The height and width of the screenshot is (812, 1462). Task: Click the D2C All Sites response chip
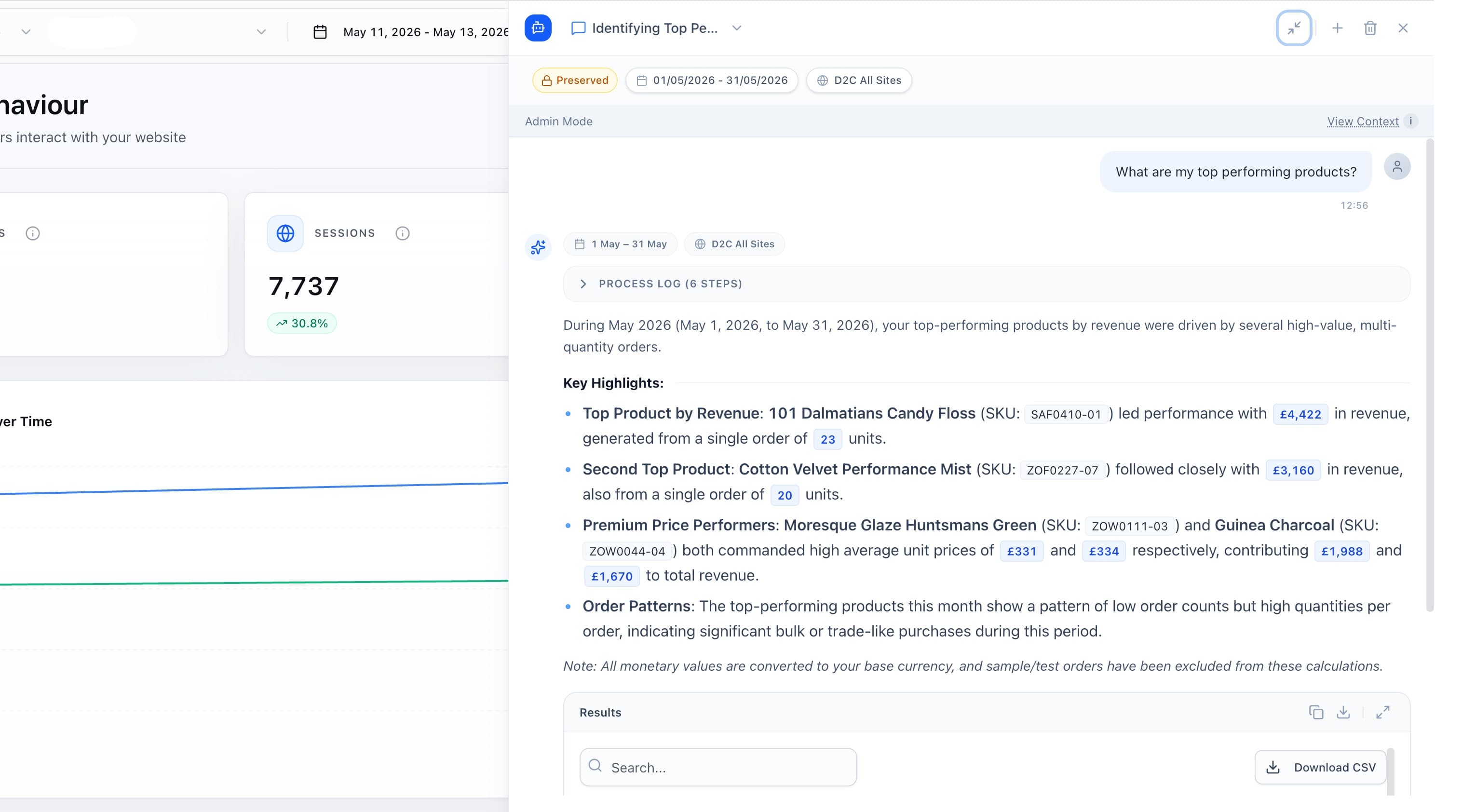(x=734, y=244)
